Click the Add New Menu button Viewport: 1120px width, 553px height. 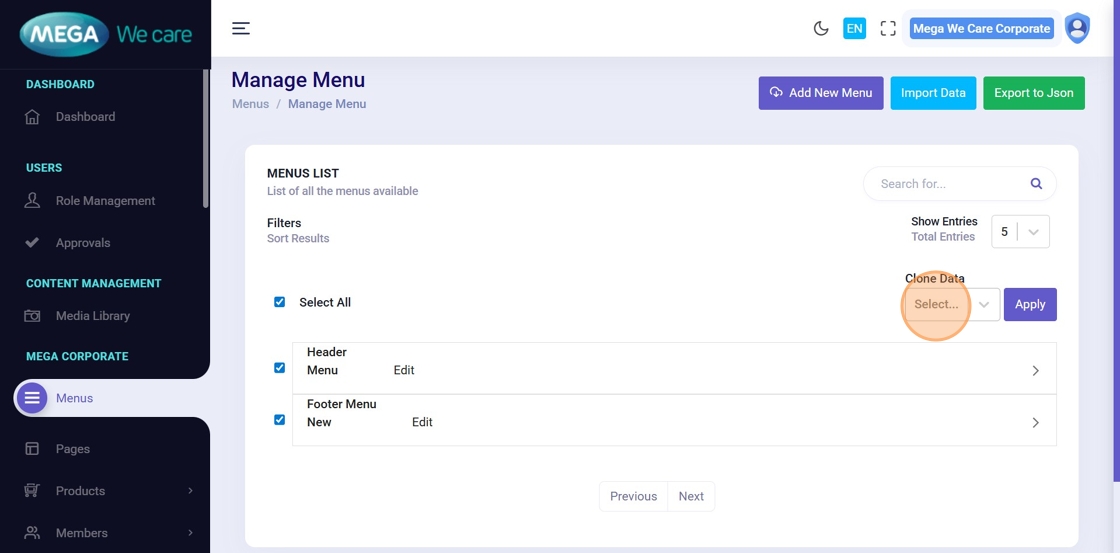click(x=821, y=93)
